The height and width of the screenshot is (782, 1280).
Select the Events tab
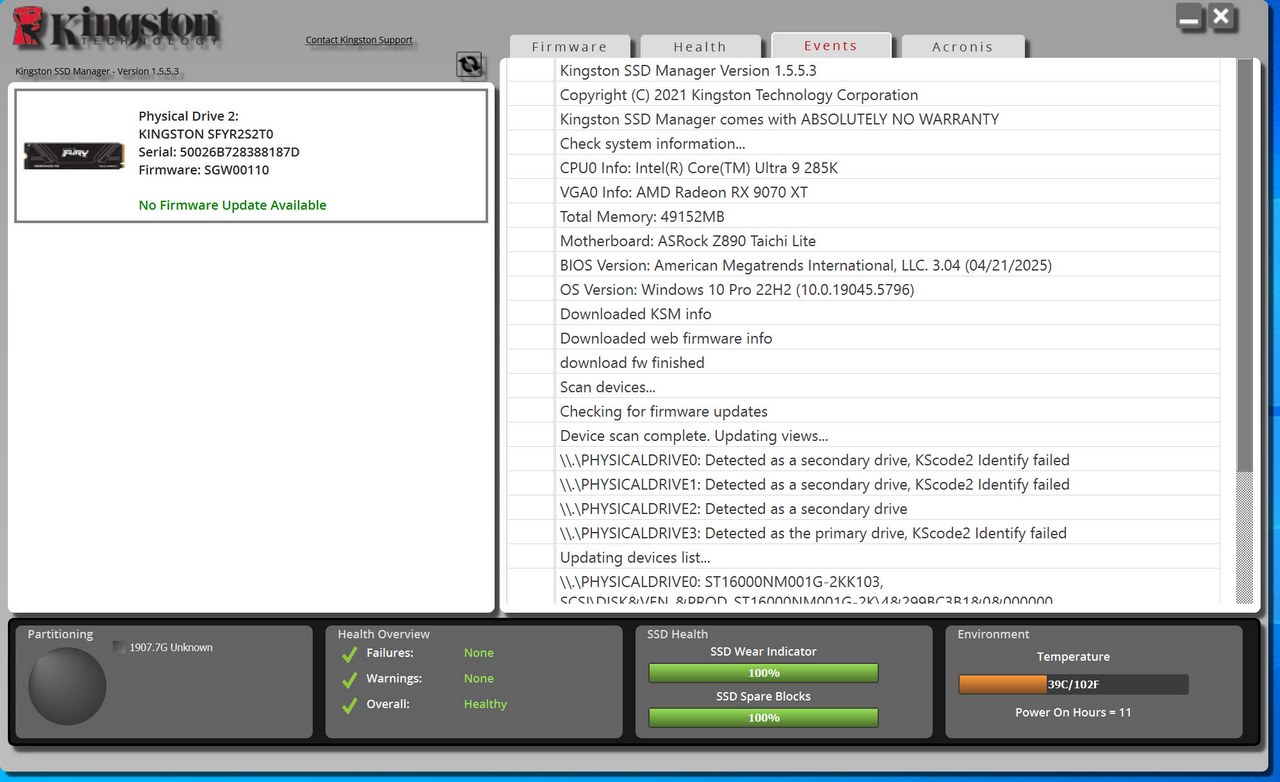831,45
